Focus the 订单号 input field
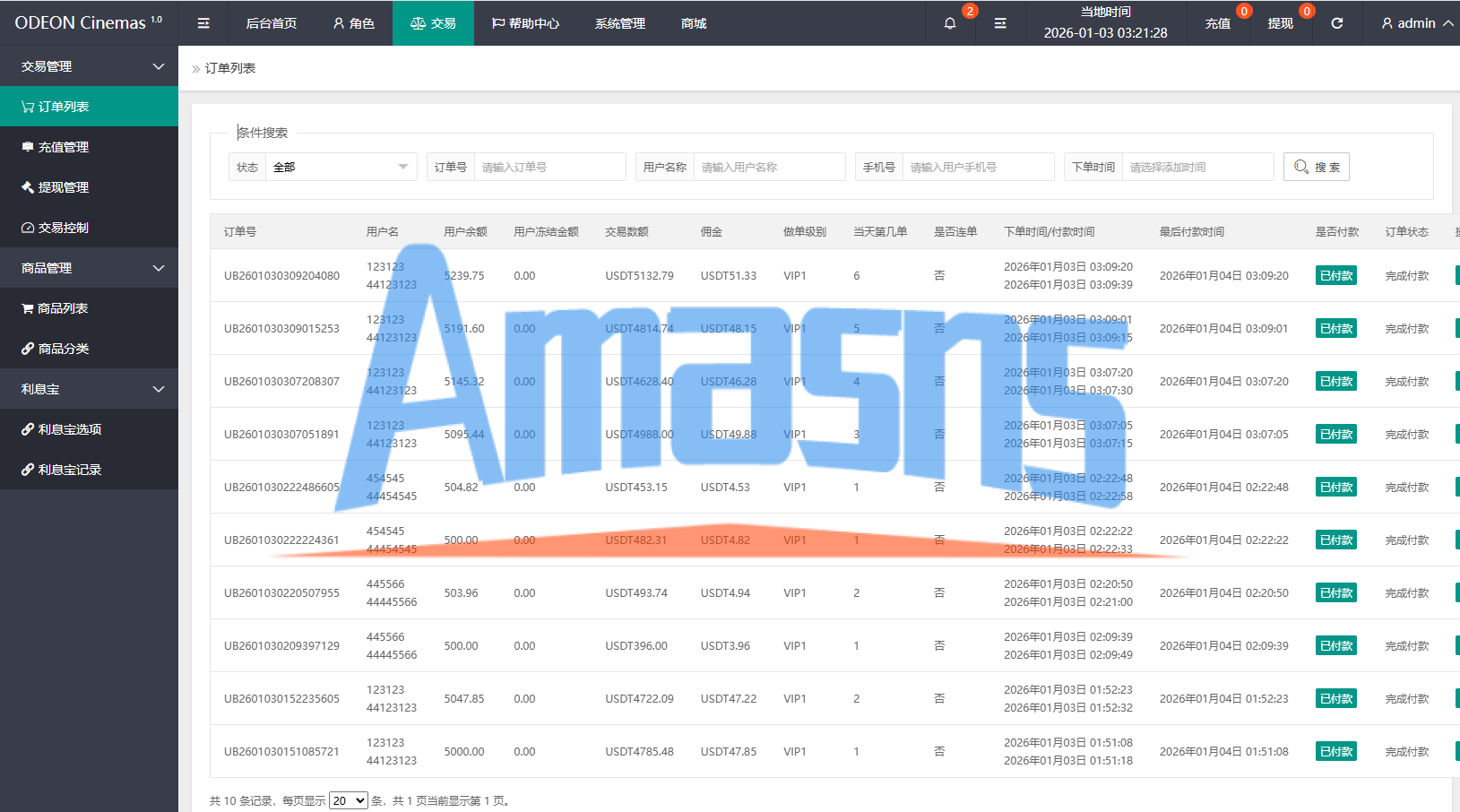Screen dimensions: 1460x812 (x=549, y=167)
